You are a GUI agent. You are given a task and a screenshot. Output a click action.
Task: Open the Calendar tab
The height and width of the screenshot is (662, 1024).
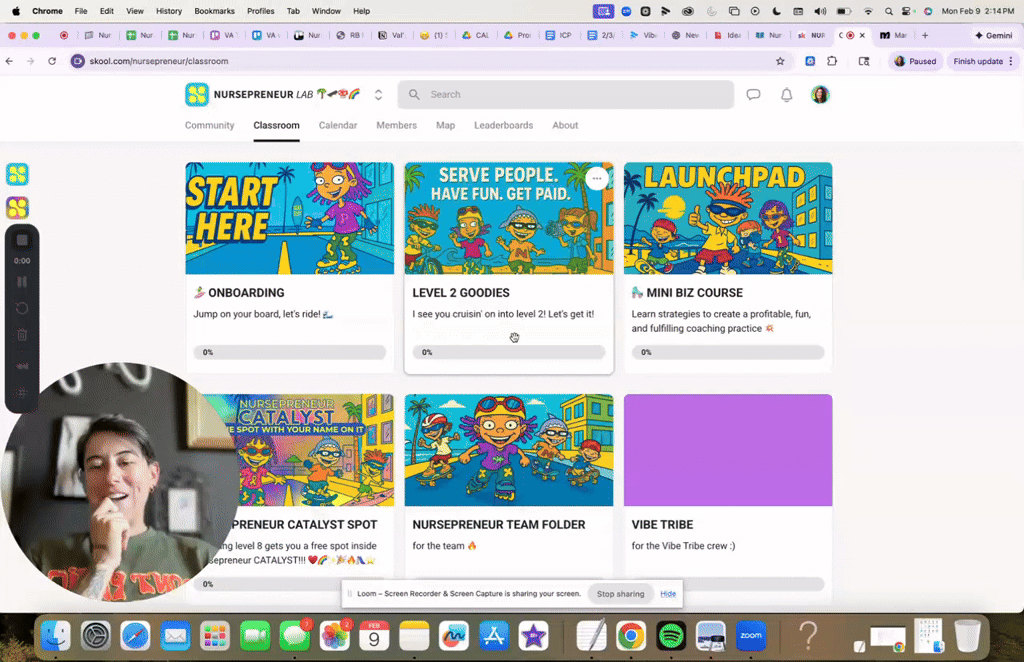(338, 125)
